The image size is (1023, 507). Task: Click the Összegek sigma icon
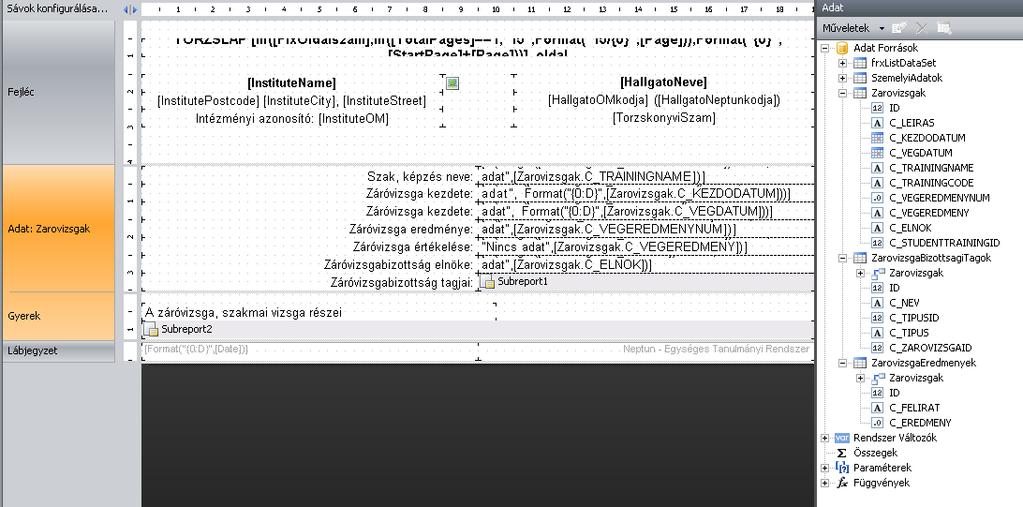coord(842,453)
